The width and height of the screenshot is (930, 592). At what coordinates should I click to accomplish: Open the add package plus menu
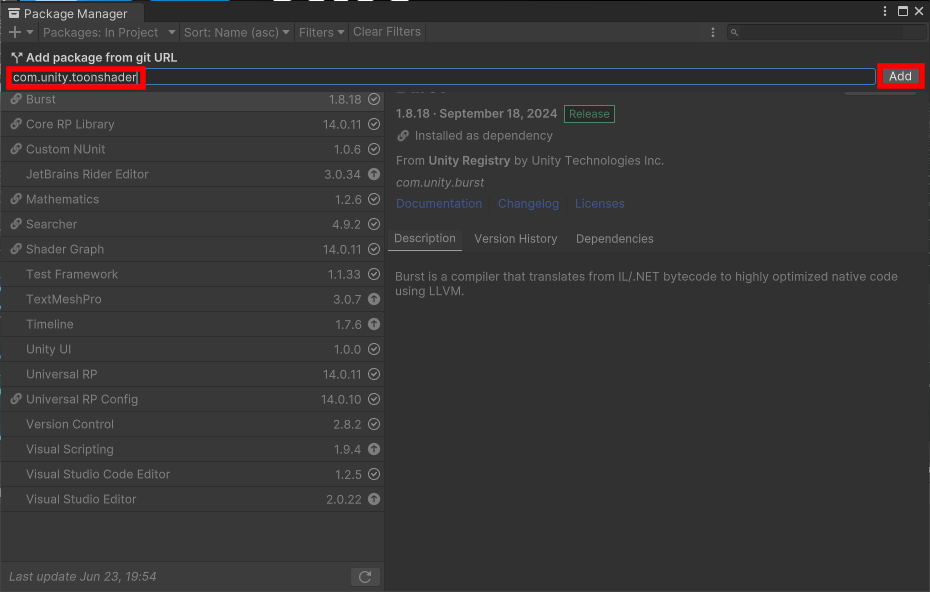coord(21,32)
